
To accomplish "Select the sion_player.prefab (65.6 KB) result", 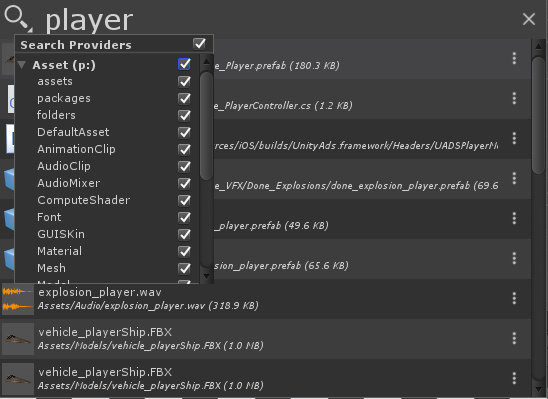I will 372,259.
